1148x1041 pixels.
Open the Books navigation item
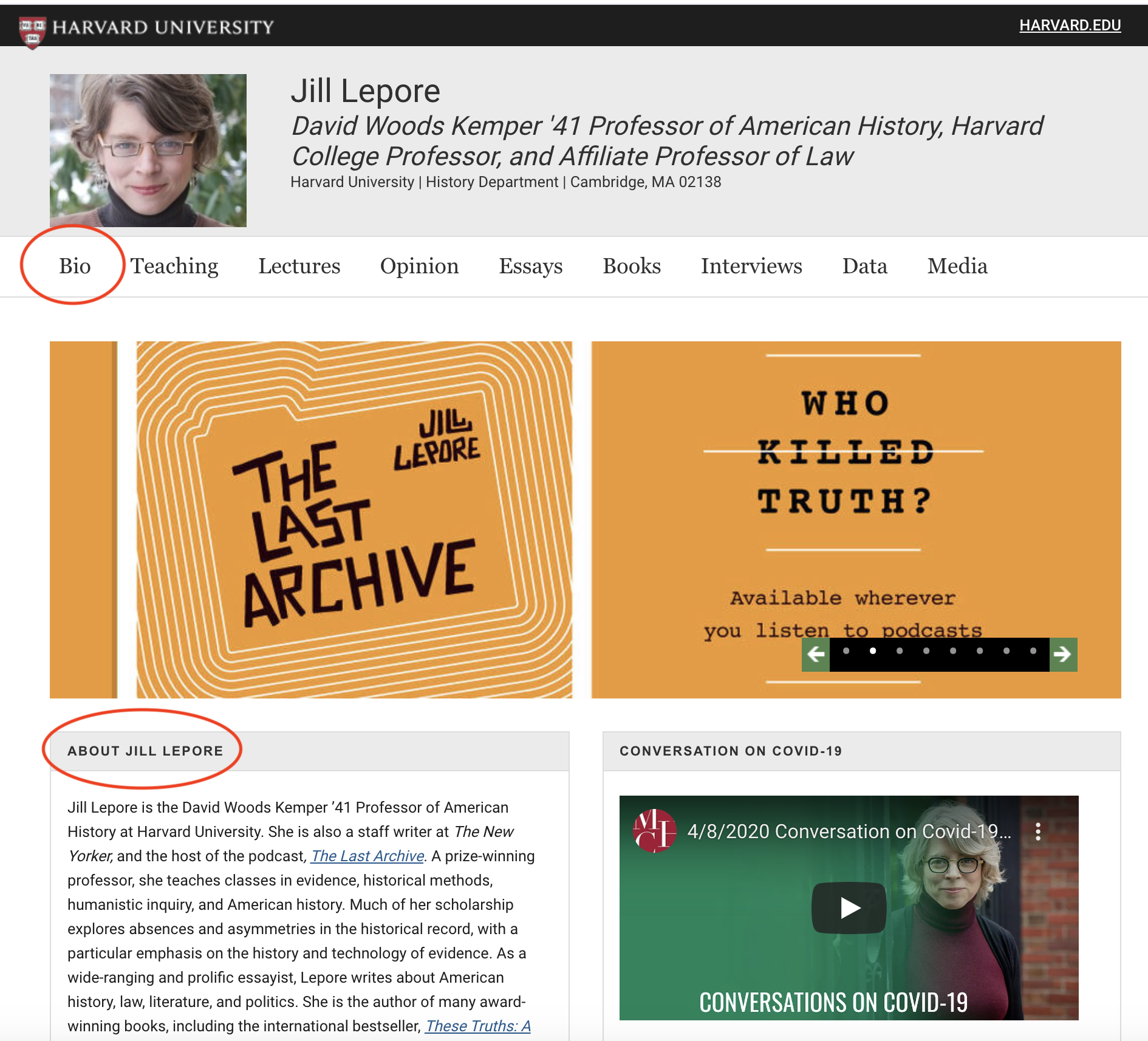click(631, 266)
